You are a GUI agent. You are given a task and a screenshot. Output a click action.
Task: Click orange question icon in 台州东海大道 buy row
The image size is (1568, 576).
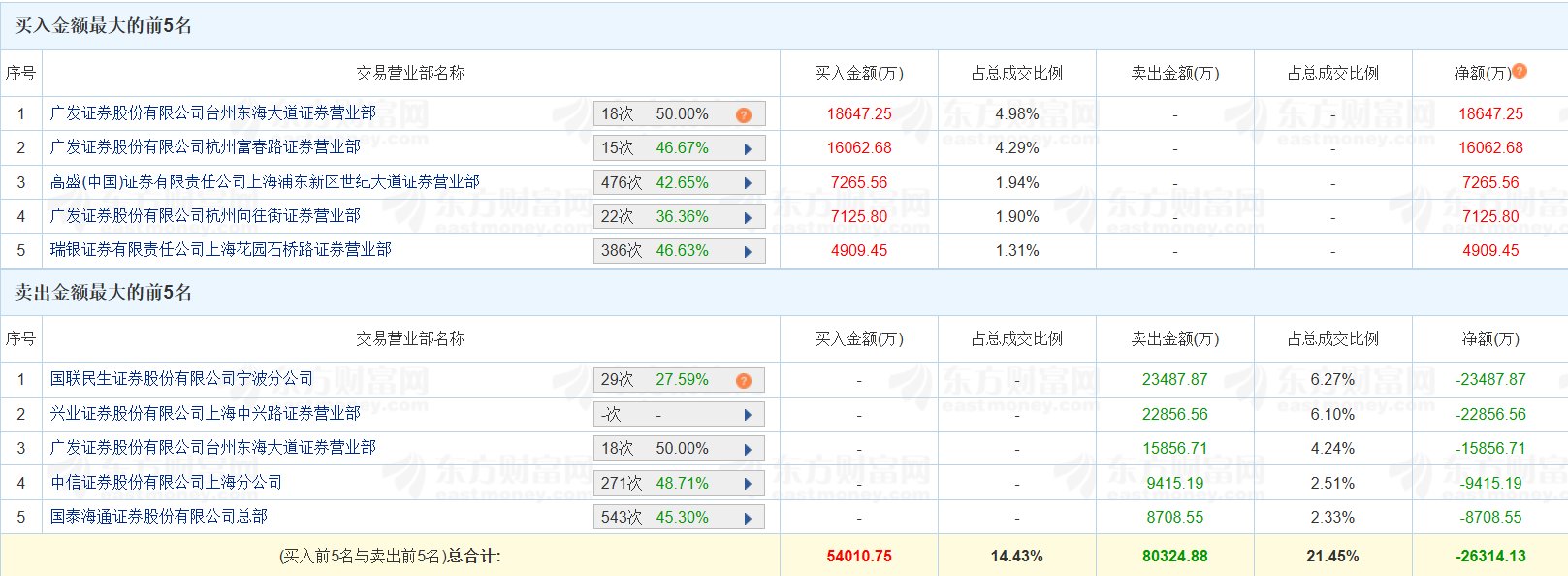[744, 115]
